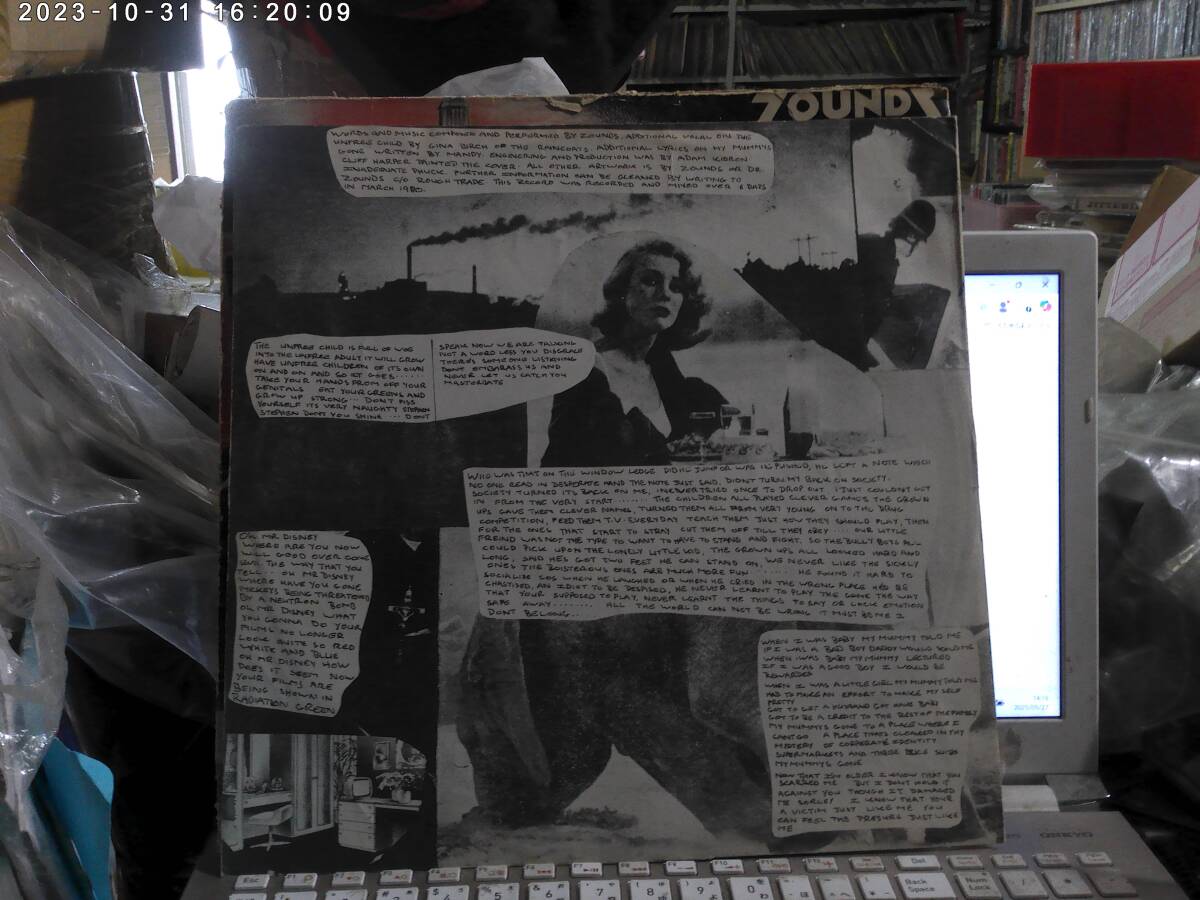Screen dimensions: 1200x900
Task: Maximize the browser window on the laptop
Action: [1019, 284]
